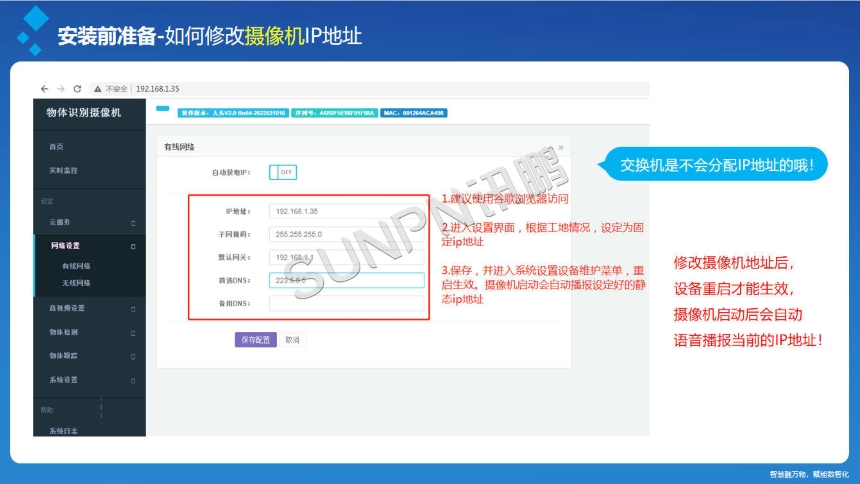Screen dimensions: 860x484
Task: Click the purple 保存配置 button
Action: click(x=256, y=340)
